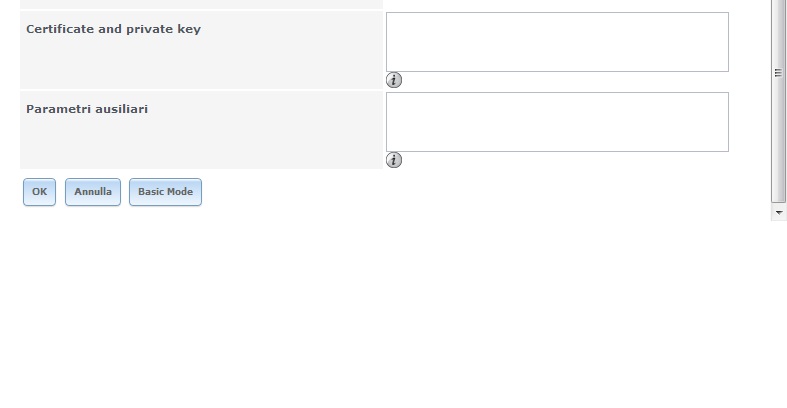The height and width of the screenshot is (408, 787).
Task: Show help icon beneath the certificate textarea
Action: coord(394,80)
